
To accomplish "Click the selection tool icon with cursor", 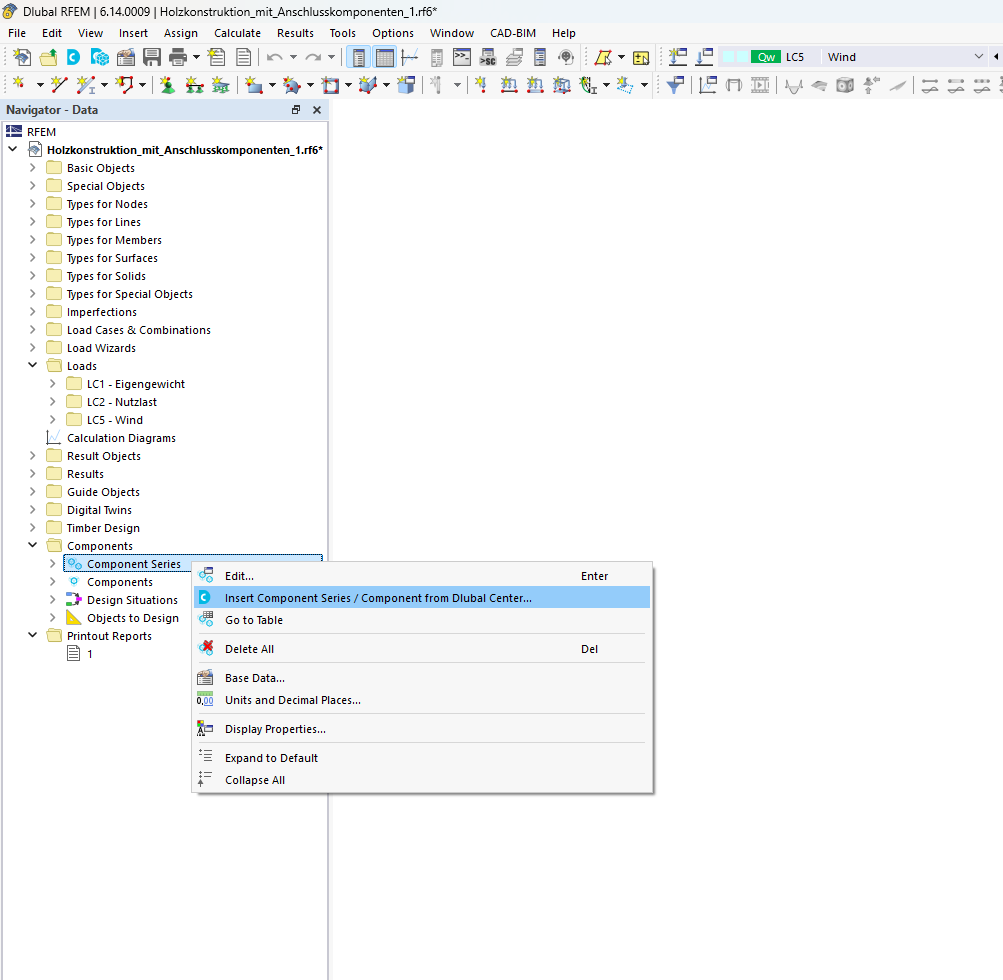I will [x=603, y=58].
